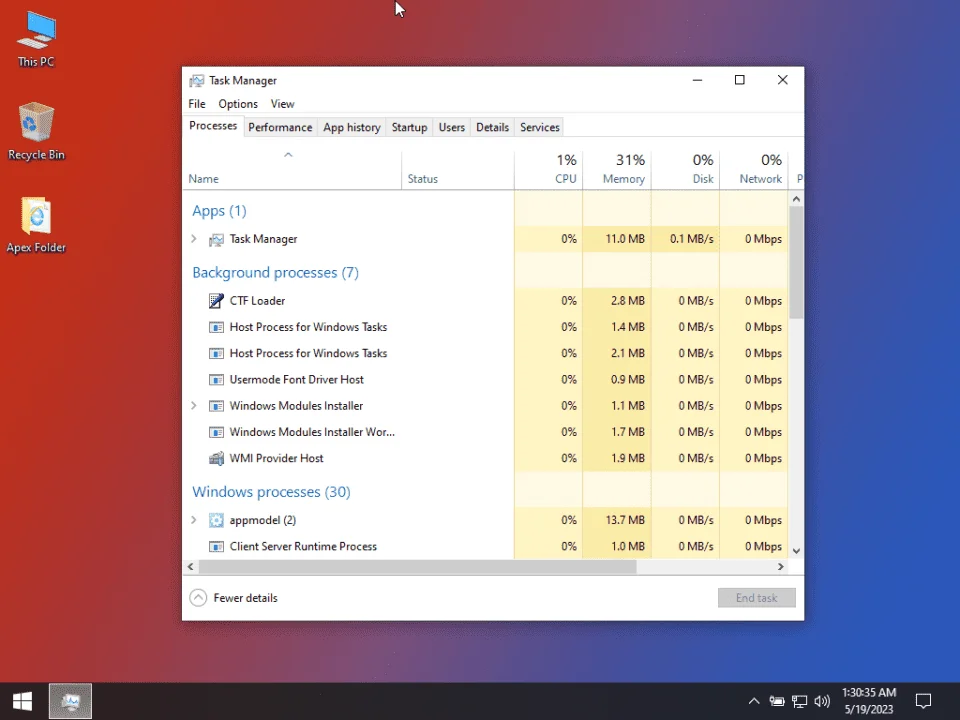Click the CTF Loader process icon
960x720 pixels.
pos(216,301)
